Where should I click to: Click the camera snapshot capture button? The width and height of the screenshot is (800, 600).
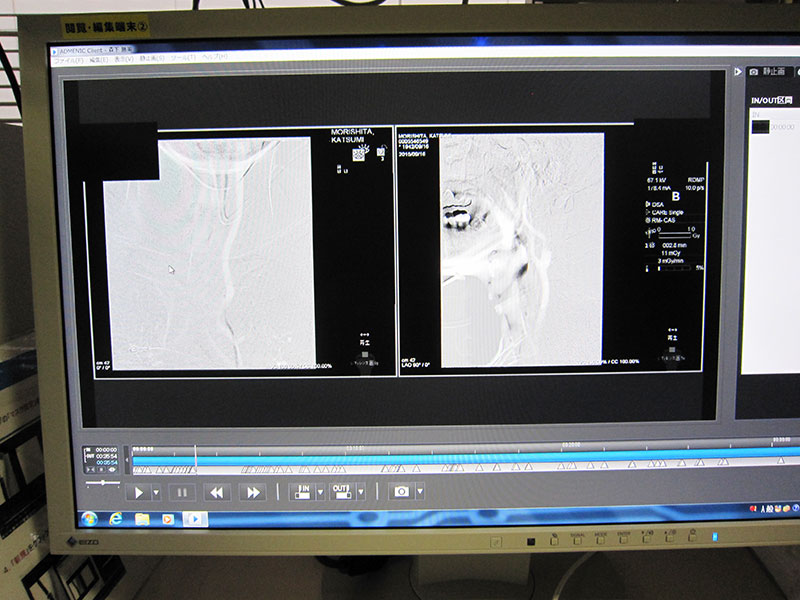401,491
